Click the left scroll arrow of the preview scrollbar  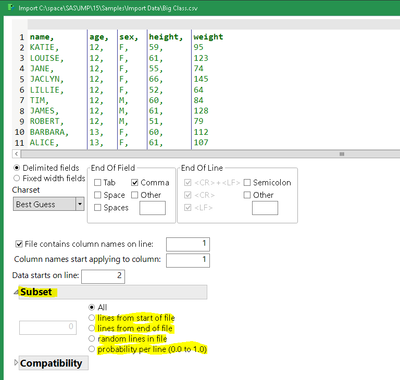[16, 154]
